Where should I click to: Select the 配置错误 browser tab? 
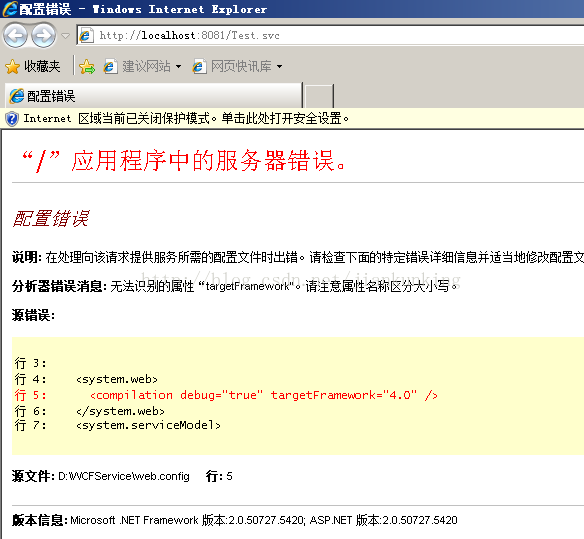[x=153, y=96]
